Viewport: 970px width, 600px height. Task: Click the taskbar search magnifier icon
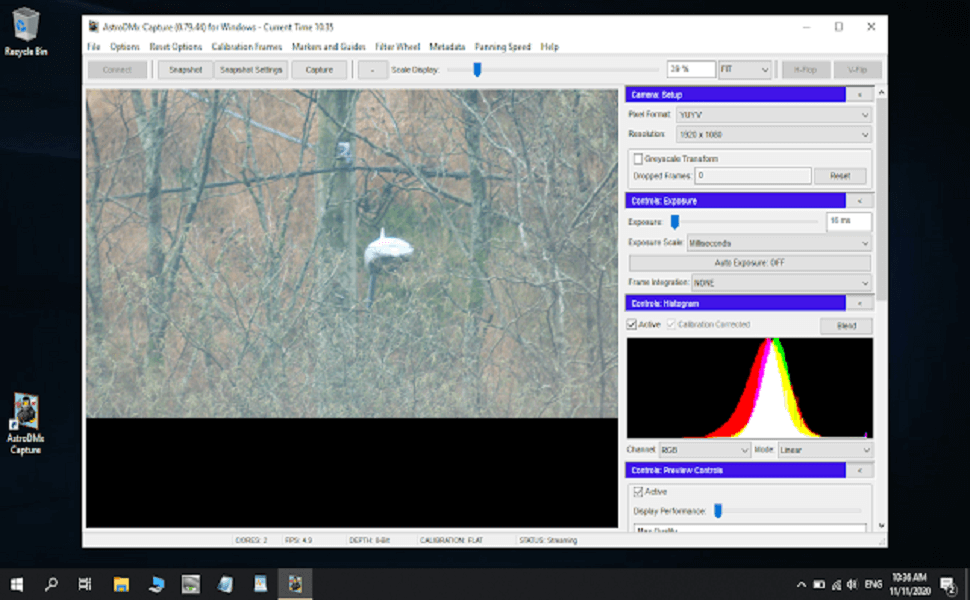(x=51, y=584)
